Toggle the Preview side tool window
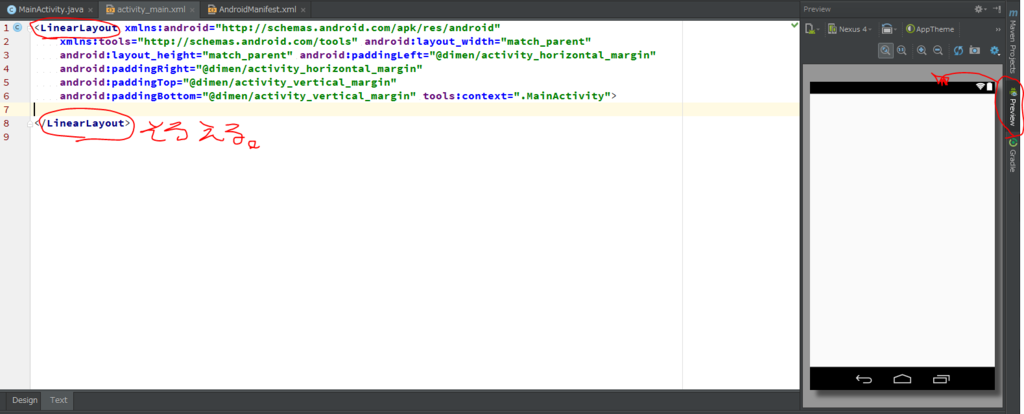Screen dimensions: 1024x414 [x=1012, y=108]
